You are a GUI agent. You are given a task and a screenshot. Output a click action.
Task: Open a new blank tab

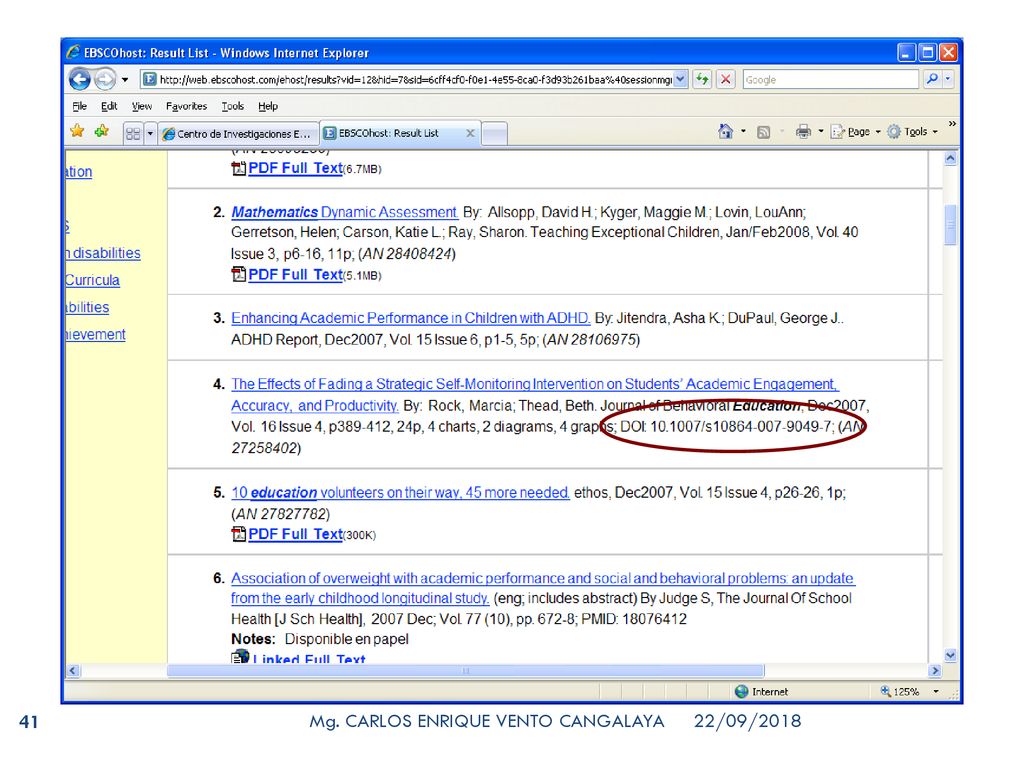coord(494,133)
